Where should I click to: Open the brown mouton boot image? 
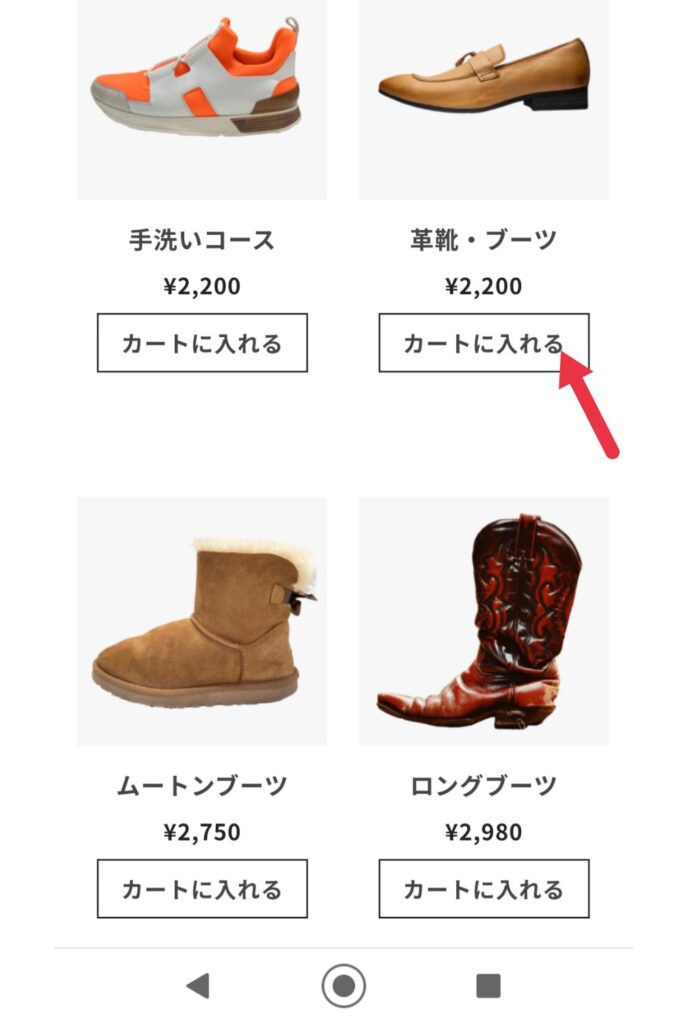pos(202,622)
